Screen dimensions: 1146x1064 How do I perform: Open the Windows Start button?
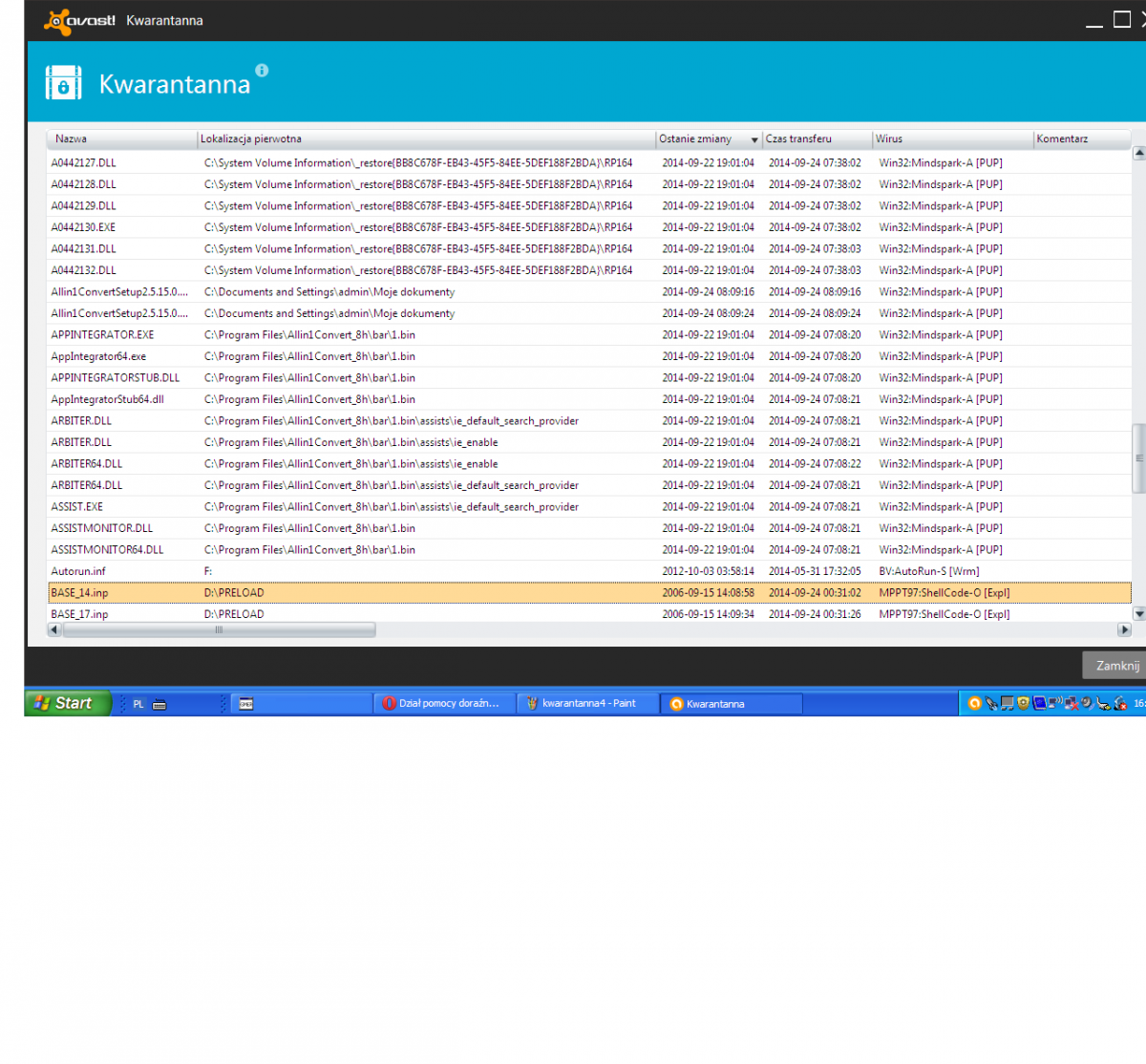tap(68, 703)
